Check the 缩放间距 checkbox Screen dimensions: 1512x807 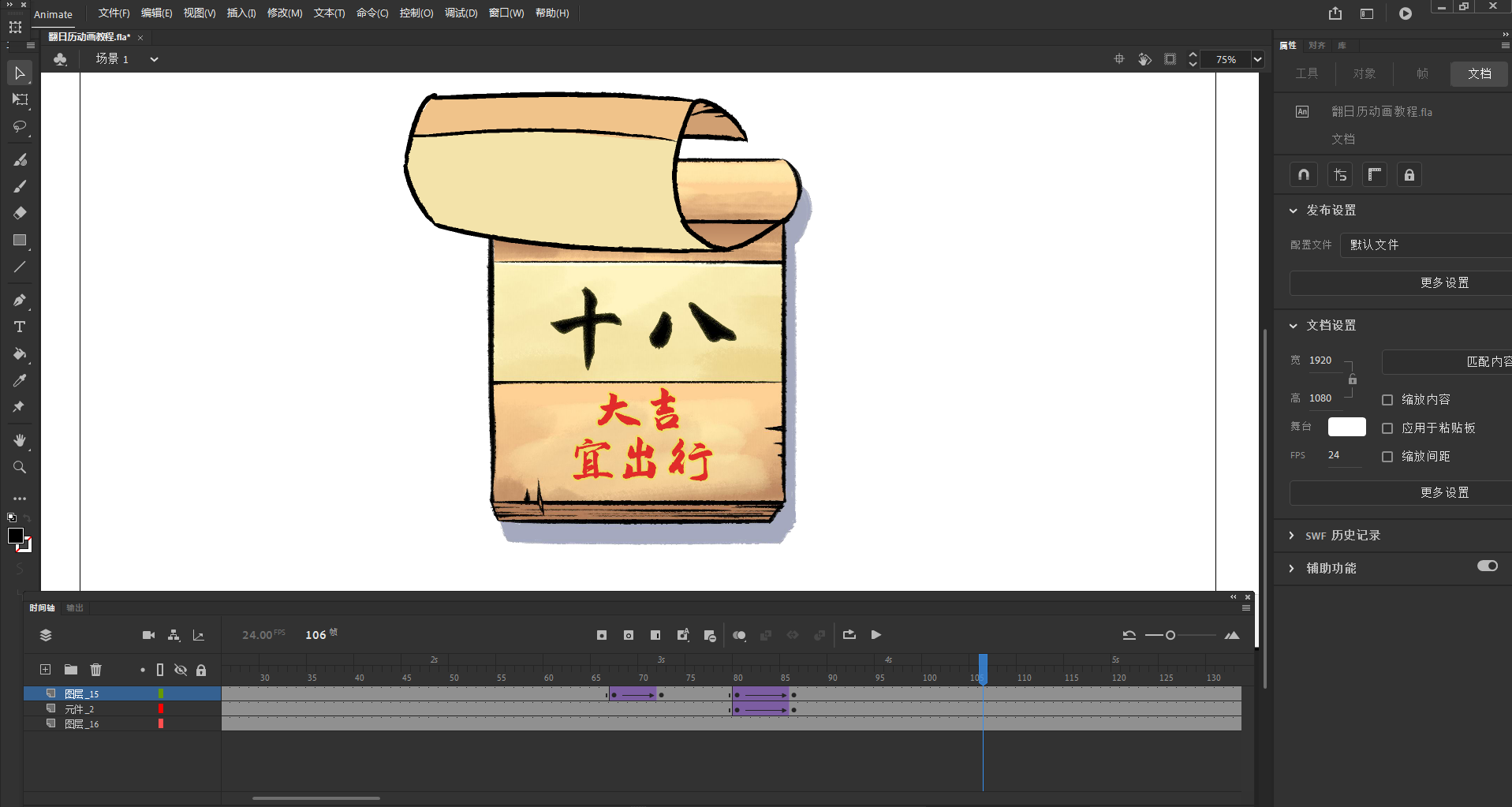pyautogui.click(x=1387, y=457)
